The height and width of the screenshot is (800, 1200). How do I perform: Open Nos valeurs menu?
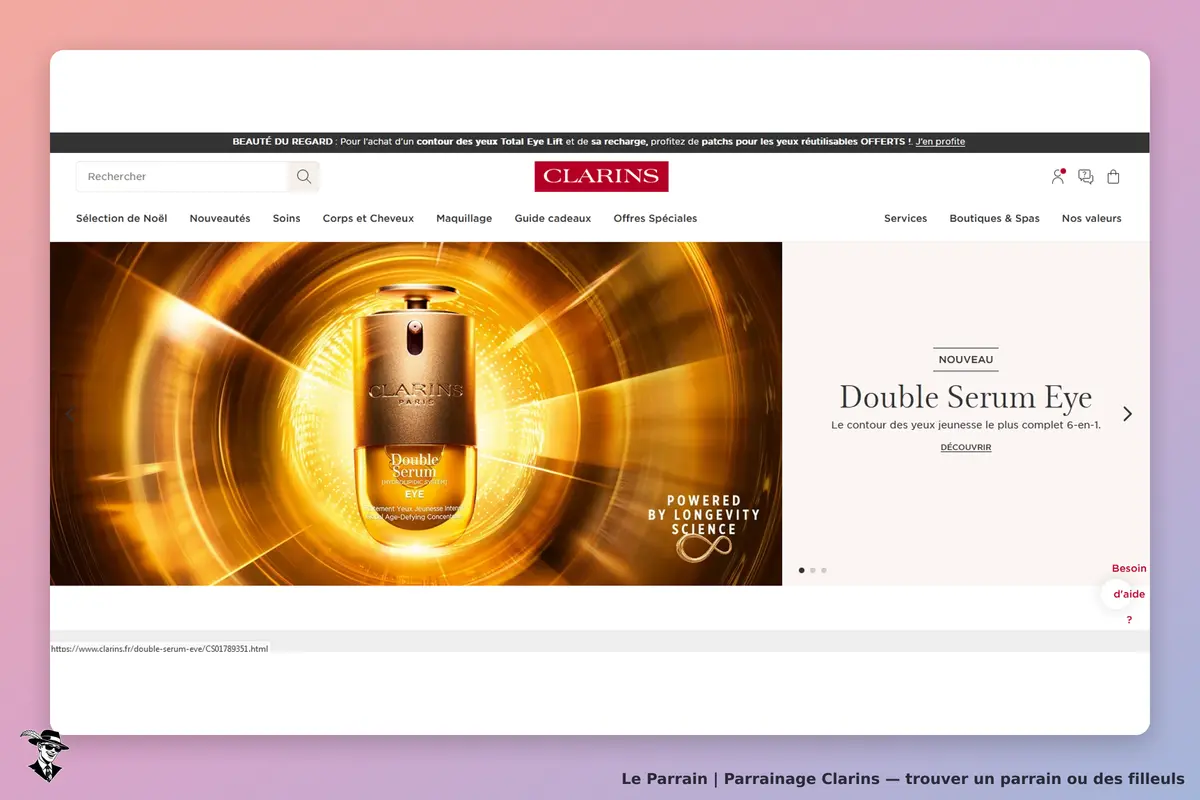click(1091, 218)
